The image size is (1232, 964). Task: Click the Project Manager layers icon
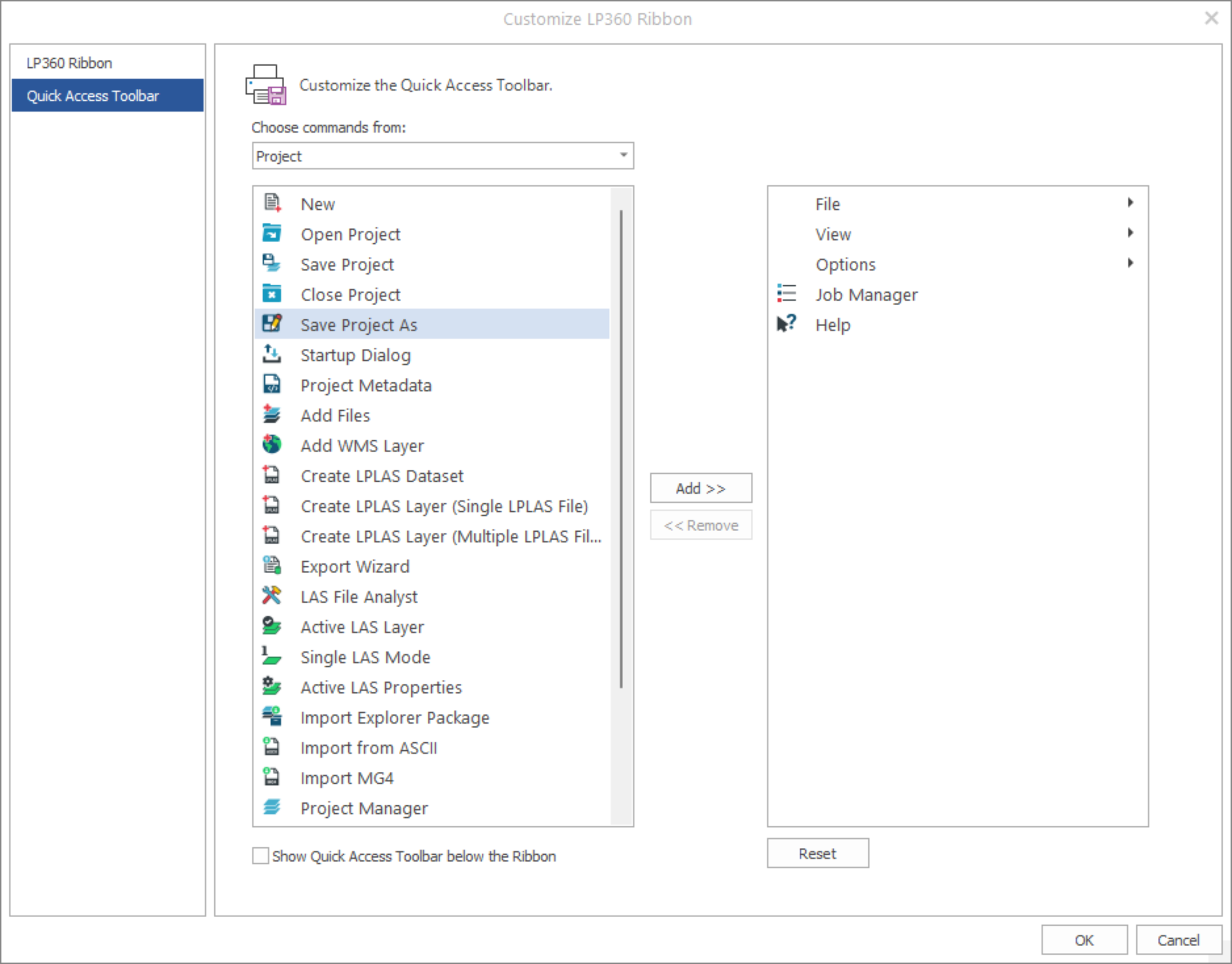click(x=272, y=807)
